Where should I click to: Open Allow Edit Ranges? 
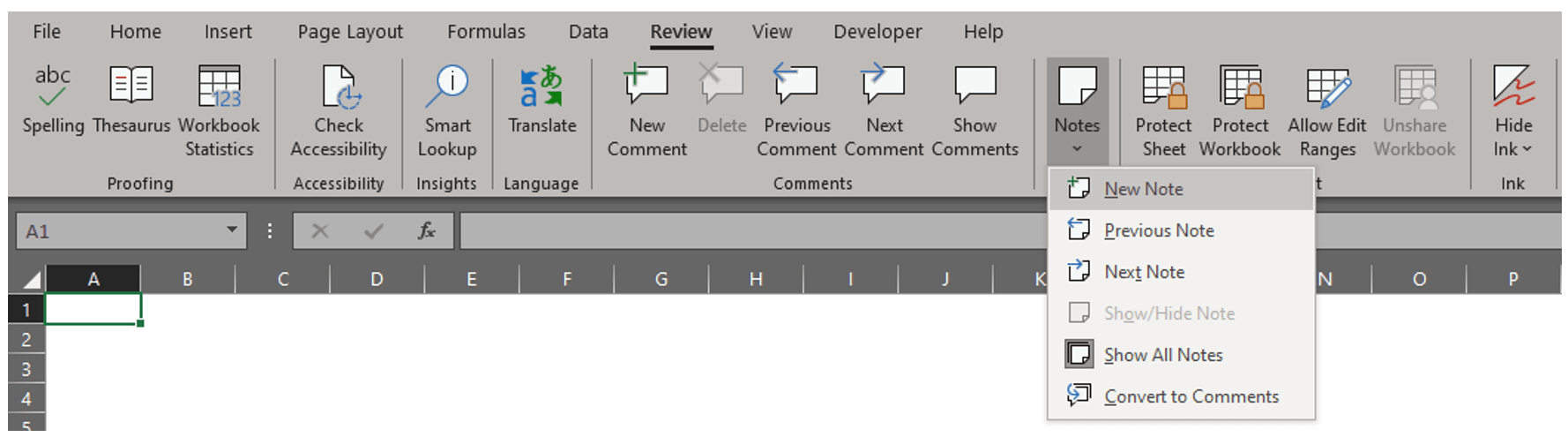pyautogui.click(x=1326, y=109)
